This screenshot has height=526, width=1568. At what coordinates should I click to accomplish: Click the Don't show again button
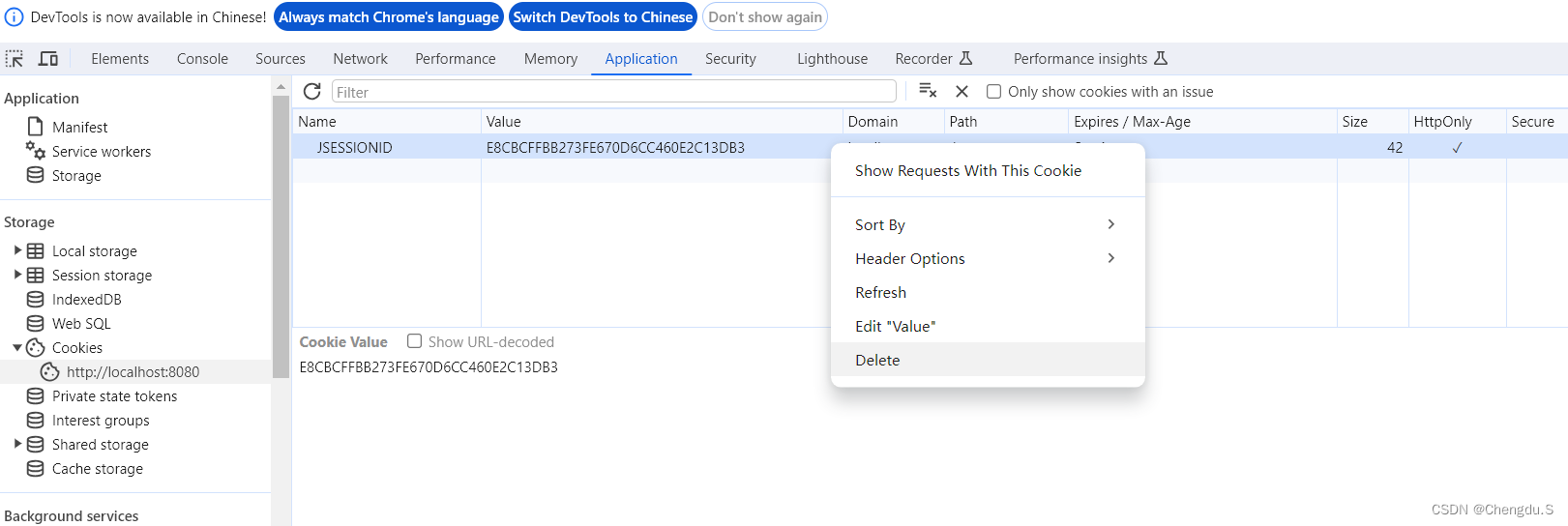[765, 17]
